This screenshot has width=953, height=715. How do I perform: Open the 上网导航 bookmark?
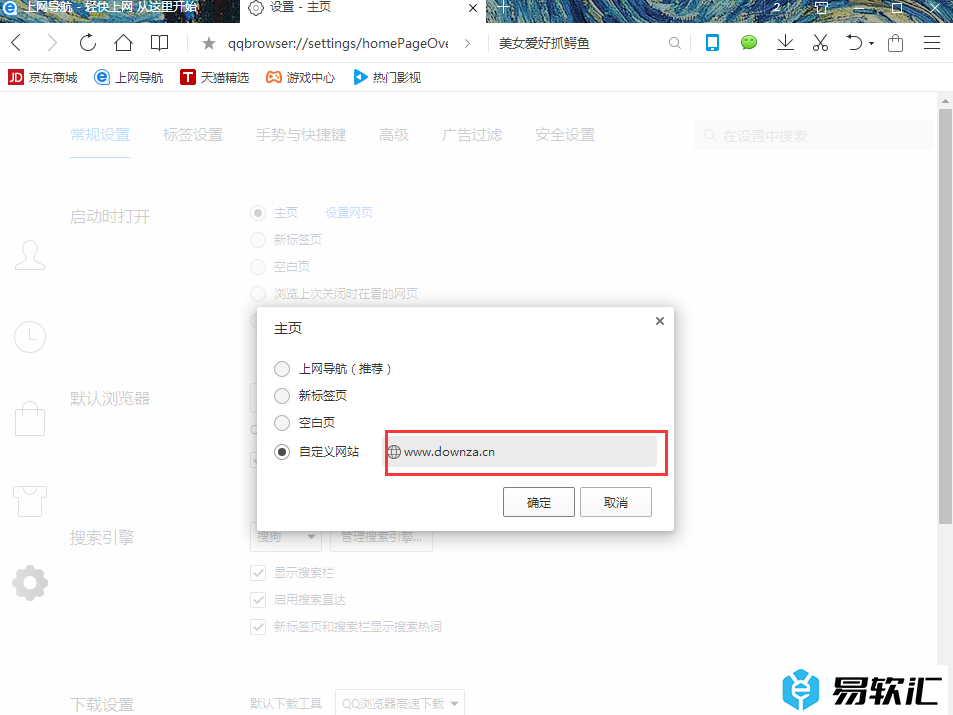click(x=129, y=77)
